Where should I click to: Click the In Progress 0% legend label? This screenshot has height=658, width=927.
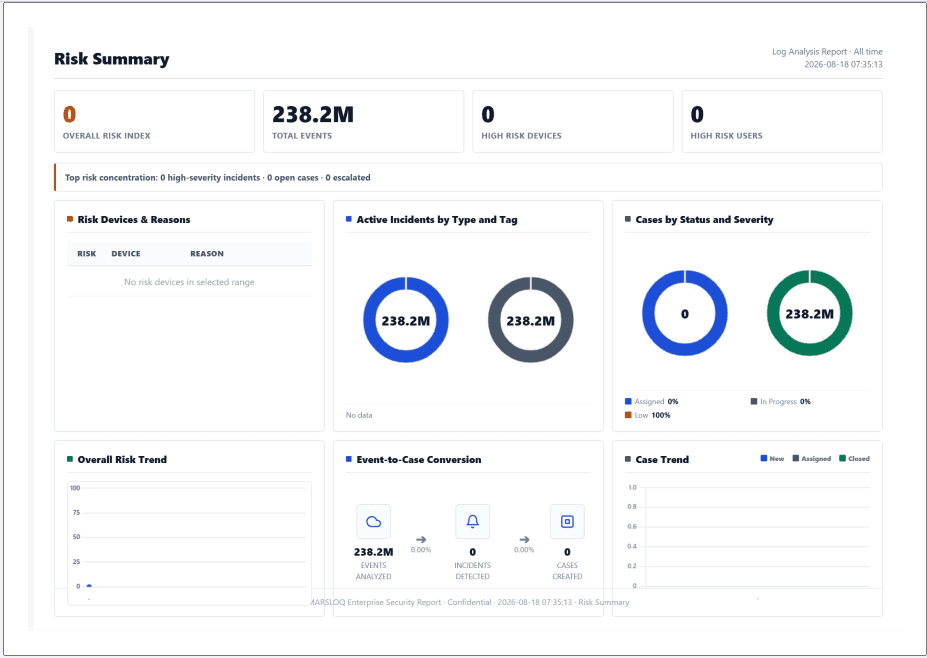pos(785,401)
